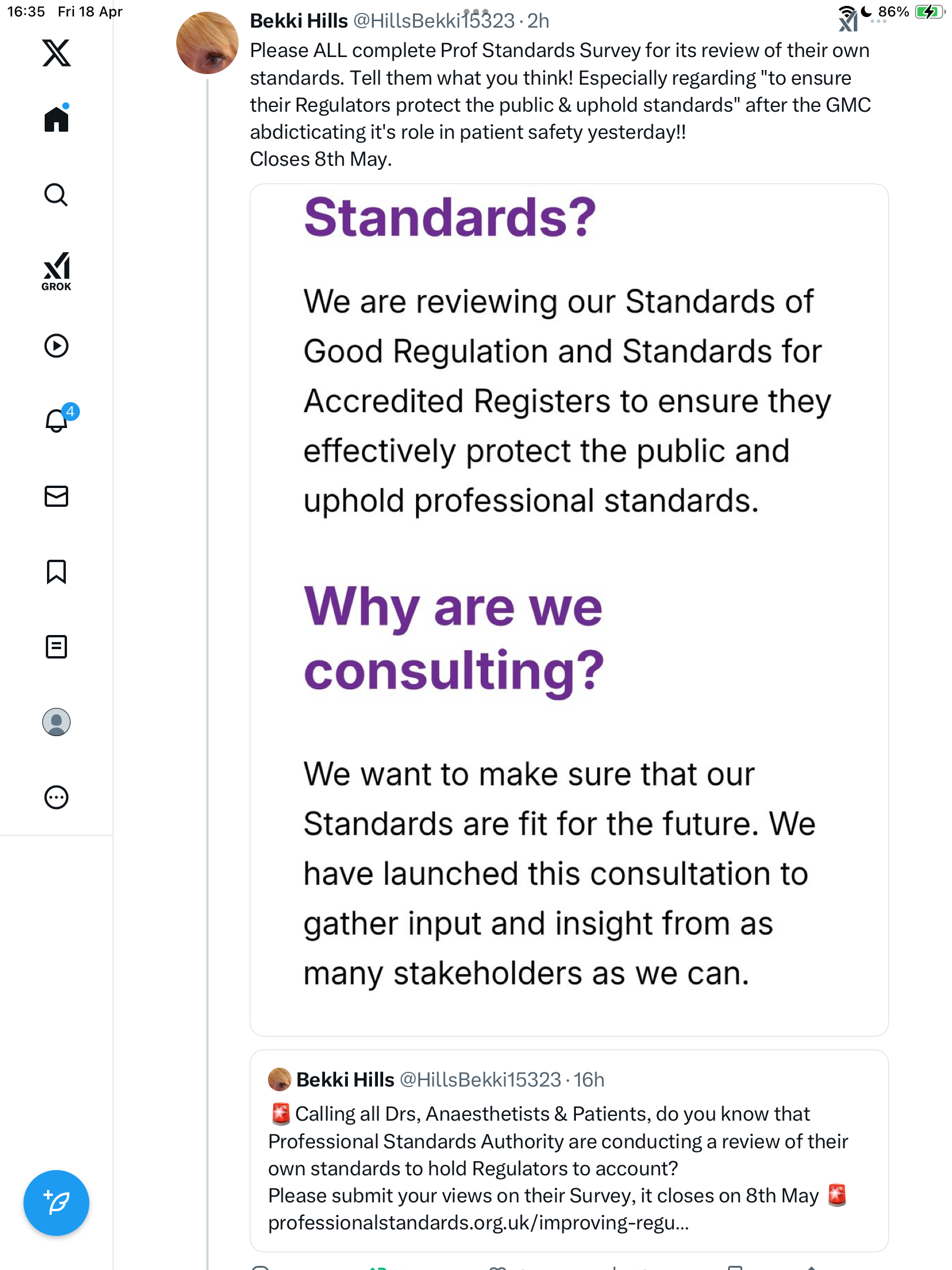Open the X logo home icon
This screenshot has height=1270, width=952.
pyautogui.click(x=56, y=53)
